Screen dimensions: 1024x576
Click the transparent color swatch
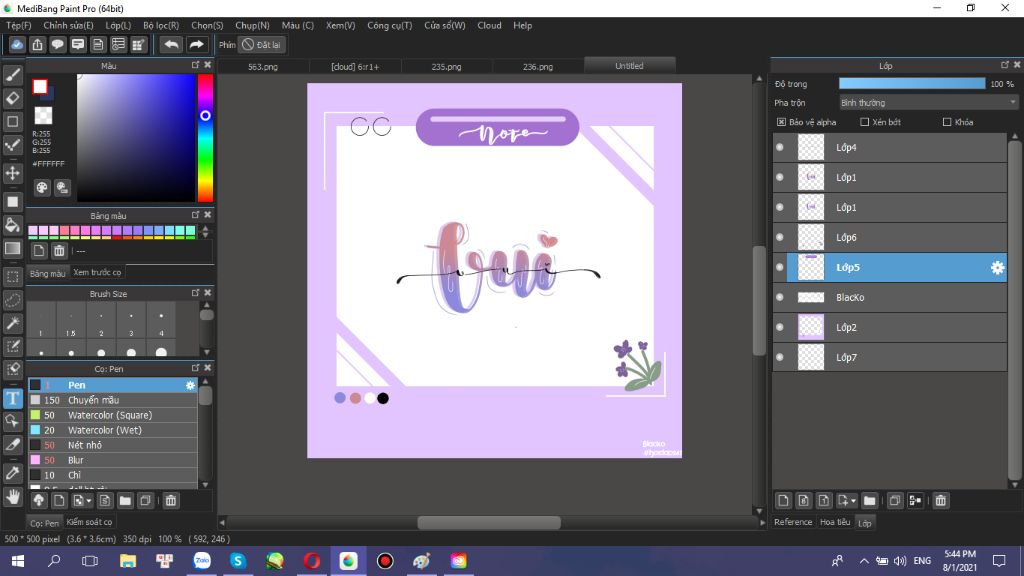[x=43, y=116]
